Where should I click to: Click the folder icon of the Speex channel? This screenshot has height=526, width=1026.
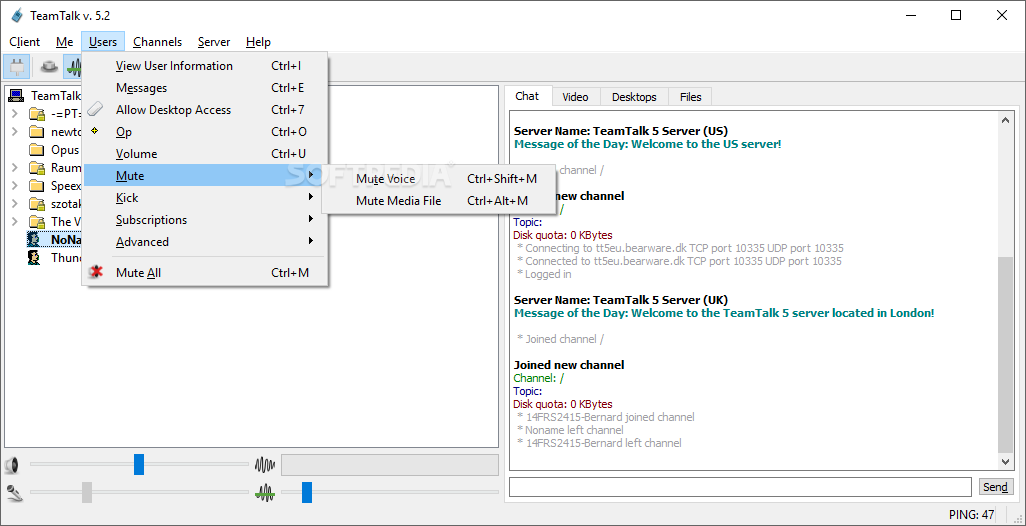click(37, 186)
